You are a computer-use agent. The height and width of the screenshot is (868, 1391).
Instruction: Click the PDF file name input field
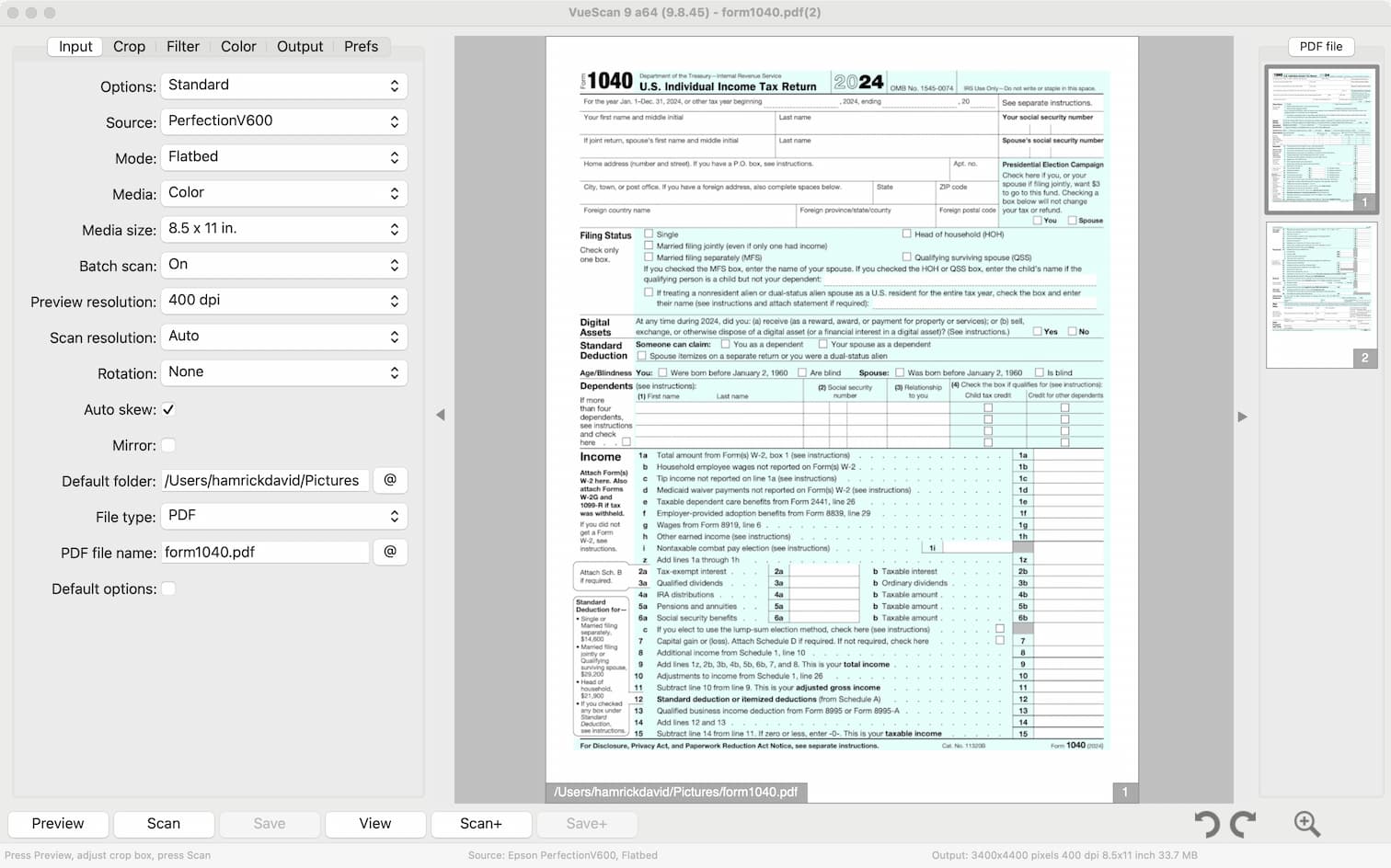point(265,552)
